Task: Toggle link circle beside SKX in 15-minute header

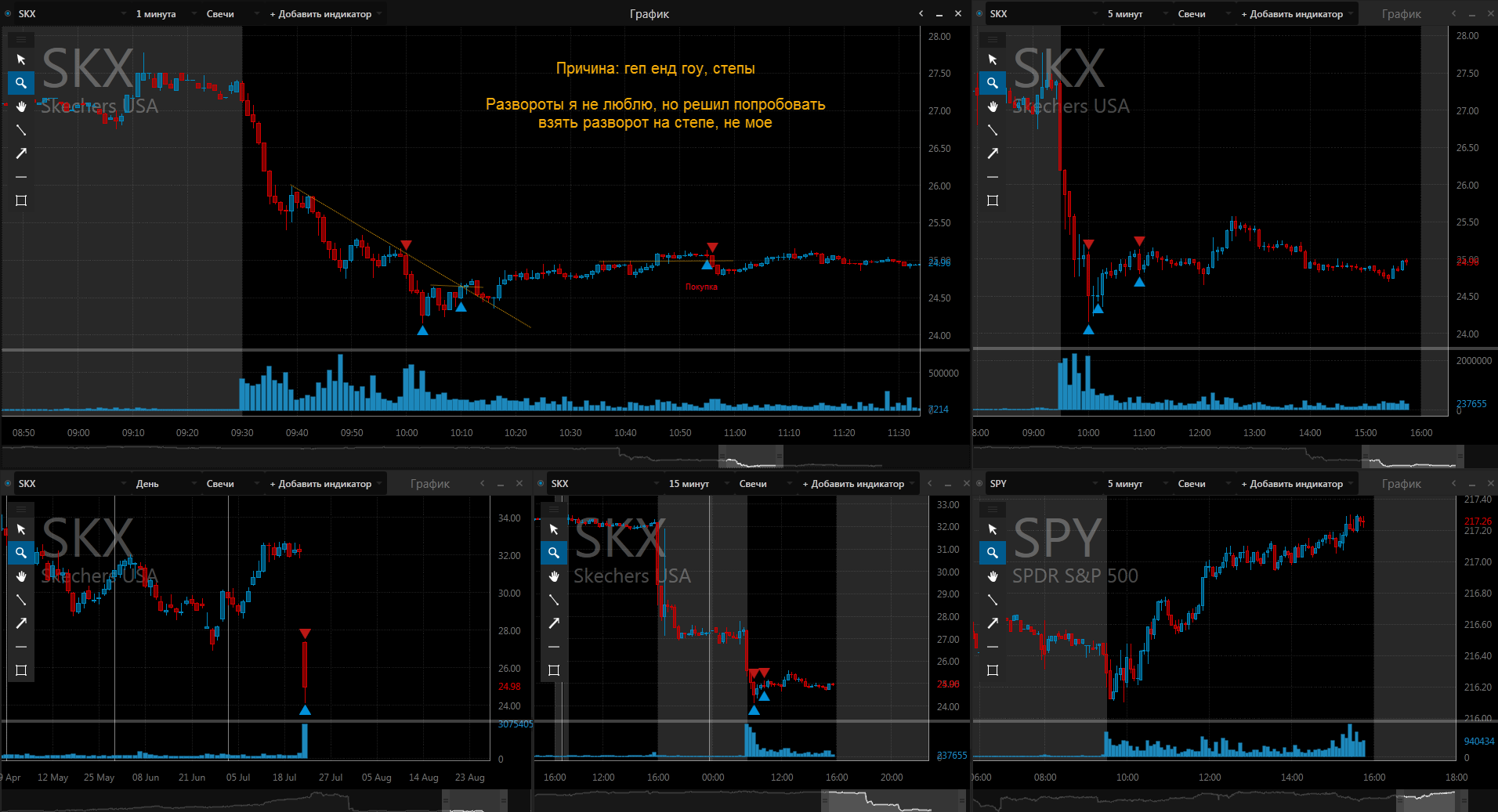Action: point(541,484)
